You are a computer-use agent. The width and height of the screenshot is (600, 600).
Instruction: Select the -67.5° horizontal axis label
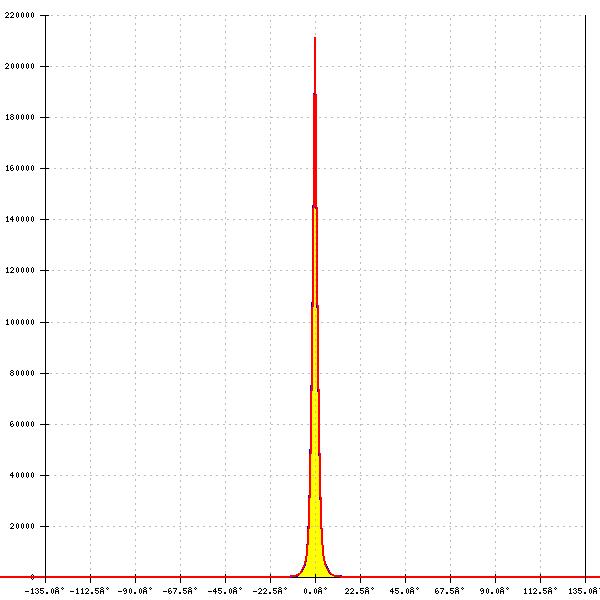pyautogui.click(x=180, y=591)
